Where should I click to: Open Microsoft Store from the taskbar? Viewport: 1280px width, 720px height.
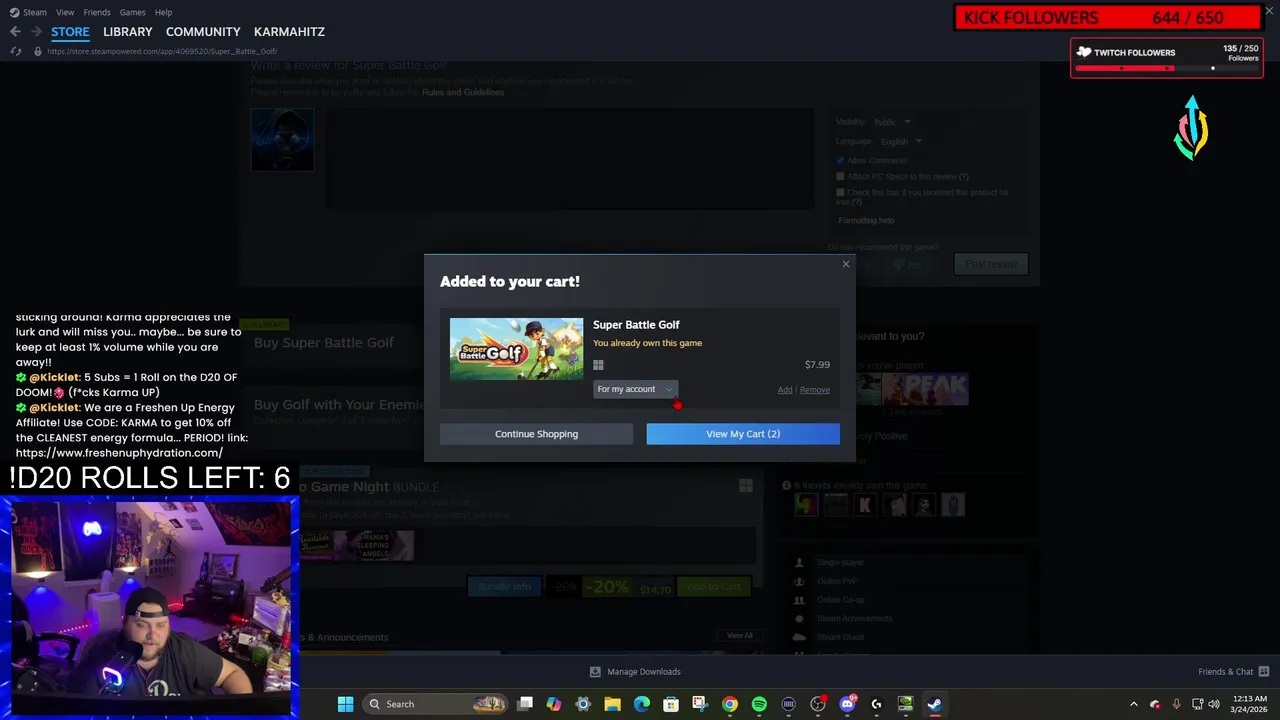(671, 704)
